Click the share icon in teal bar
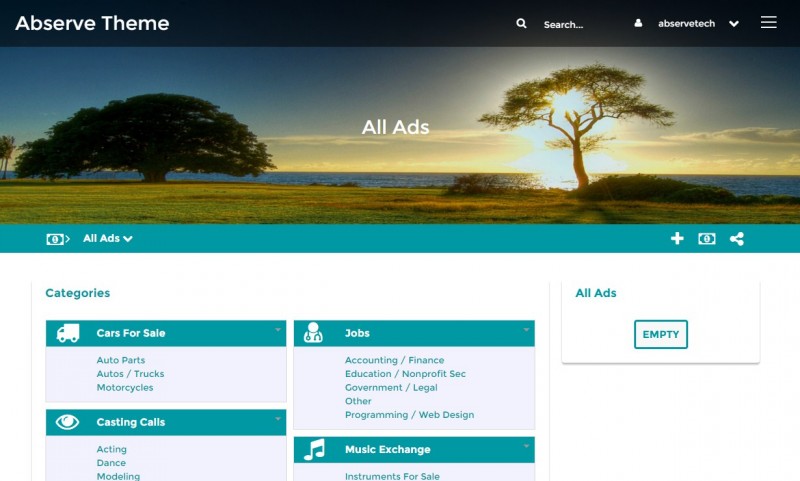This screenshot has width=800, height=481. point(737,239)
